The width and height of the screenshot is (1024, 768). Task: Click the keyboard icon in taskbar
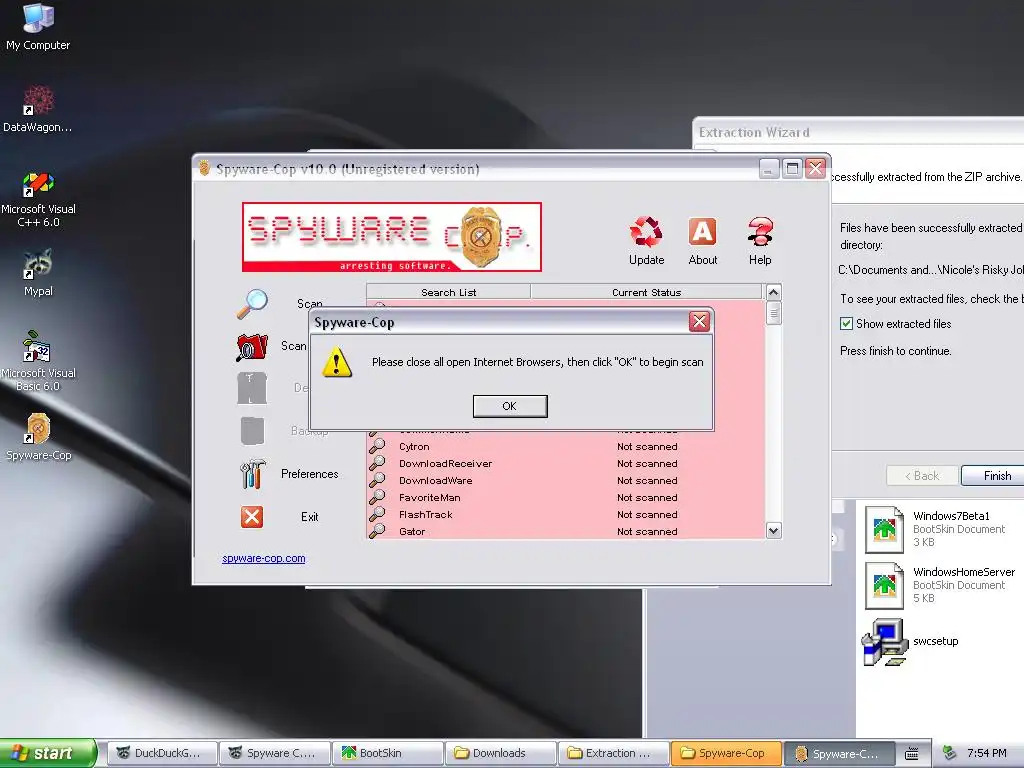[x=912, y=754]
